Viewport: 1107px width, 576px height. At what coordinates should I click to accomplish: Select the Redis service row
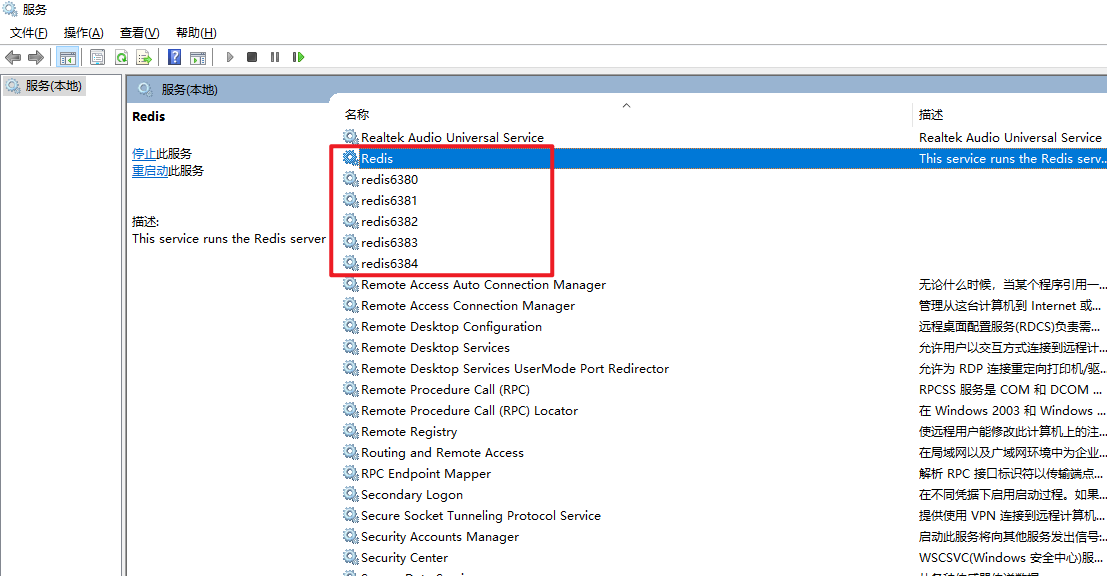pyautogui.click(x=724, y=159)
